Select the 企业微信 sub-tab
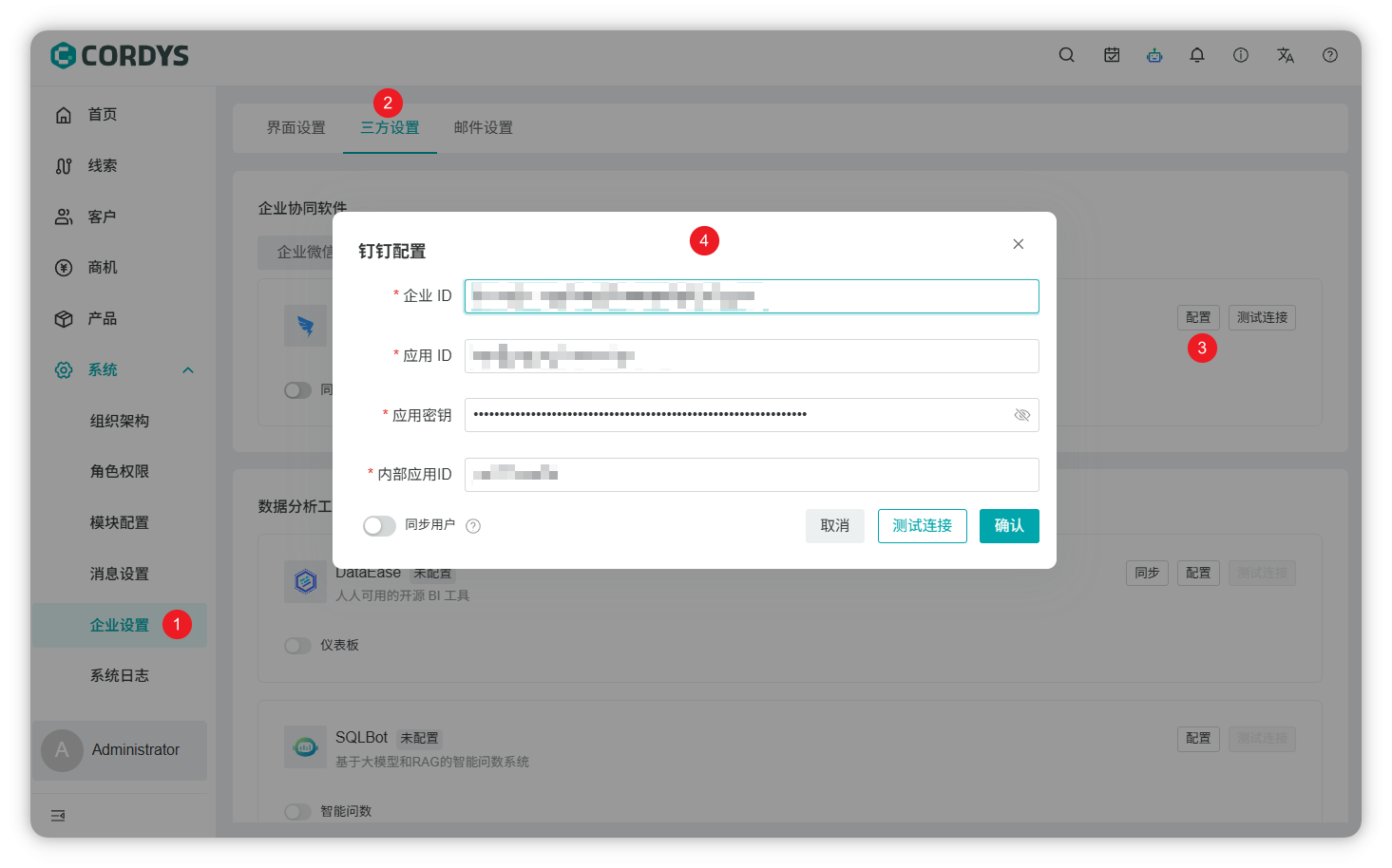1392x868 pixels. [x=304, y=253]
